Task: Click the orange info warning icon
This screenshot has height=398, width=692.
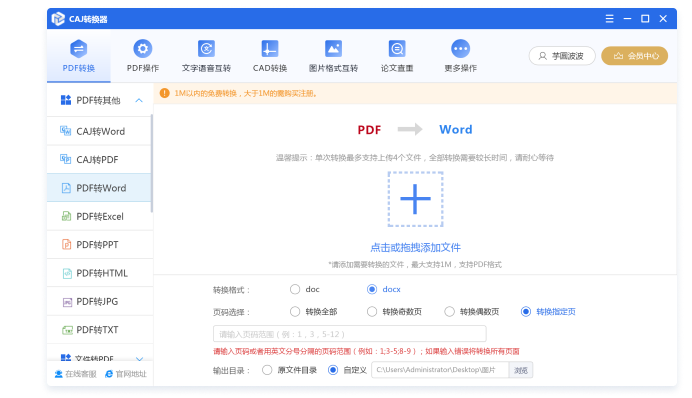Action: (165, 93)
